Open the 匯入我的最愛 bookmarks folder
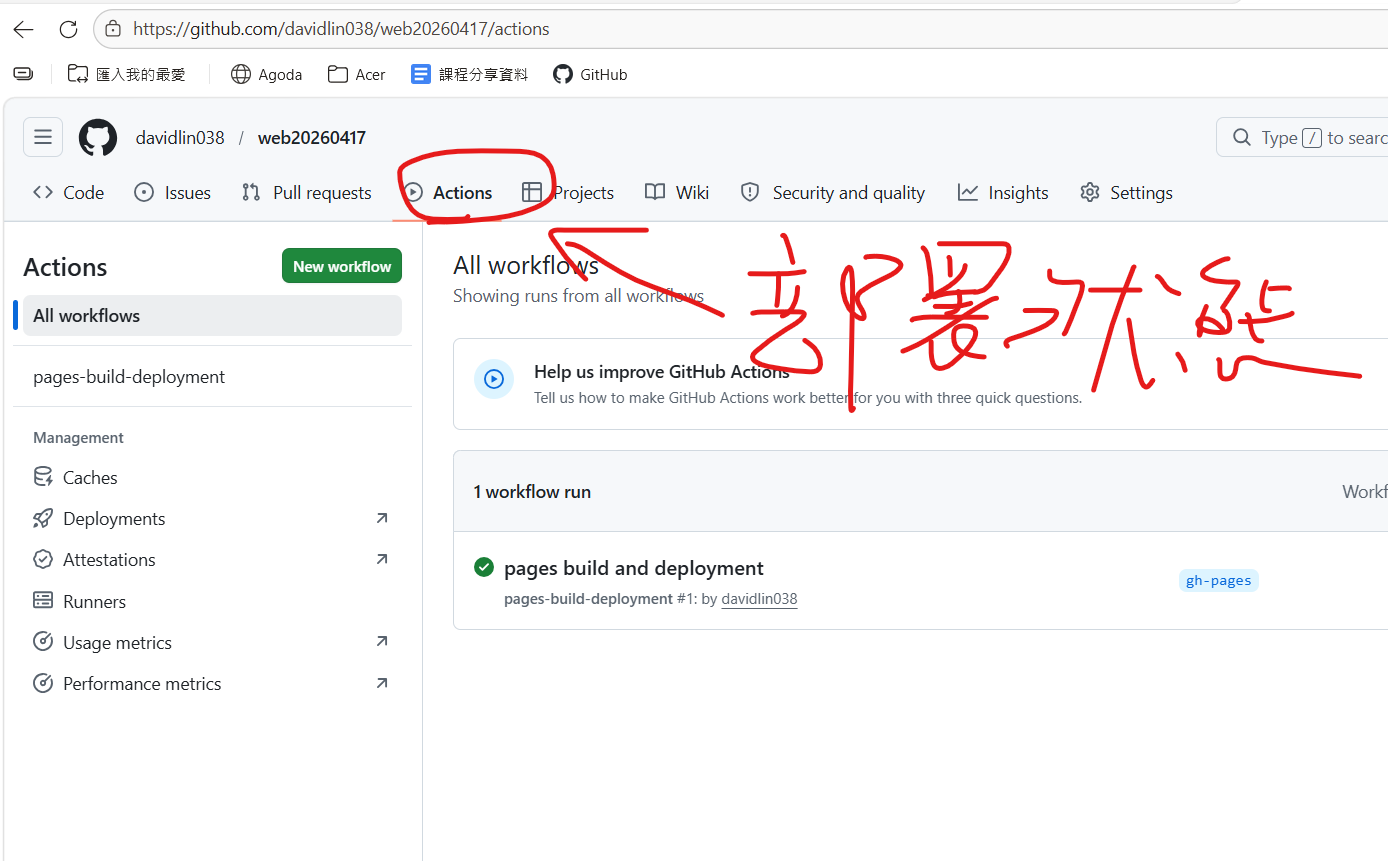The width and height of the screenshot is (1388, 861). click(x=127, y=74)
